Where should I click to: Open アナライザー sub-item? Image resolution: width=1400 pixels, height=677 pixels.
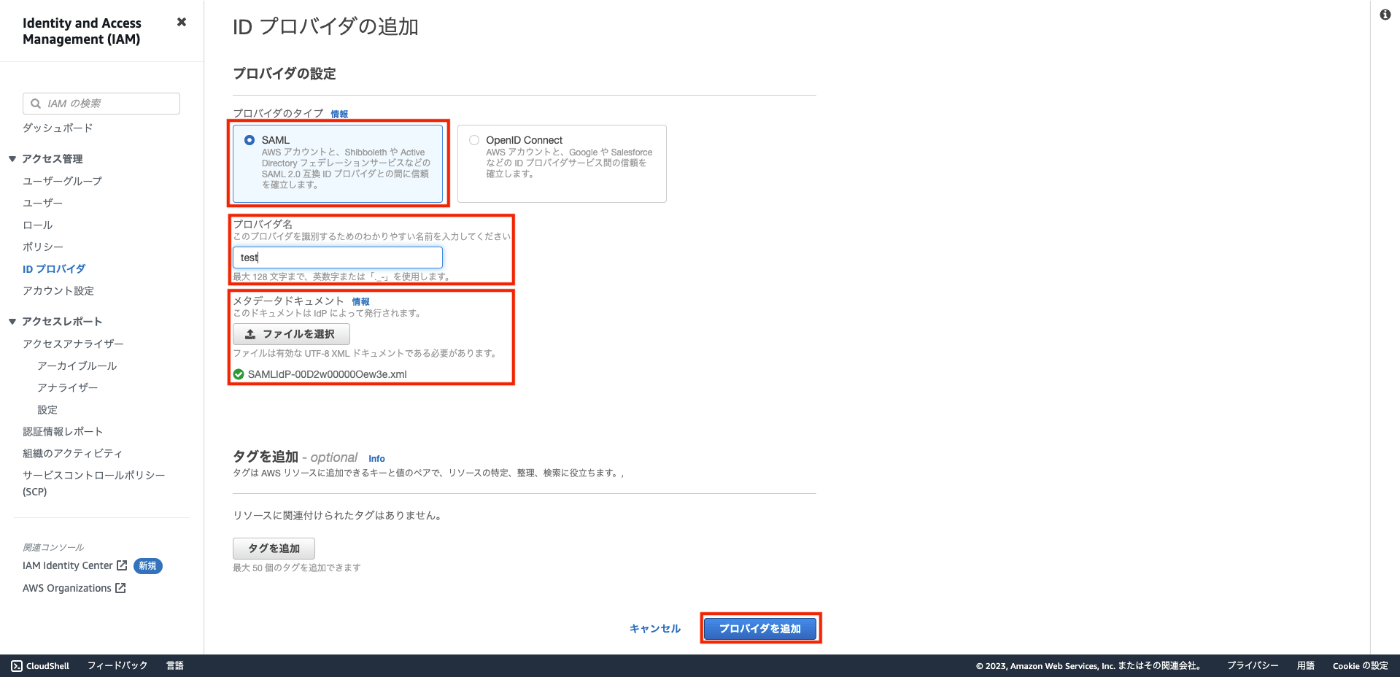[67, 388]
